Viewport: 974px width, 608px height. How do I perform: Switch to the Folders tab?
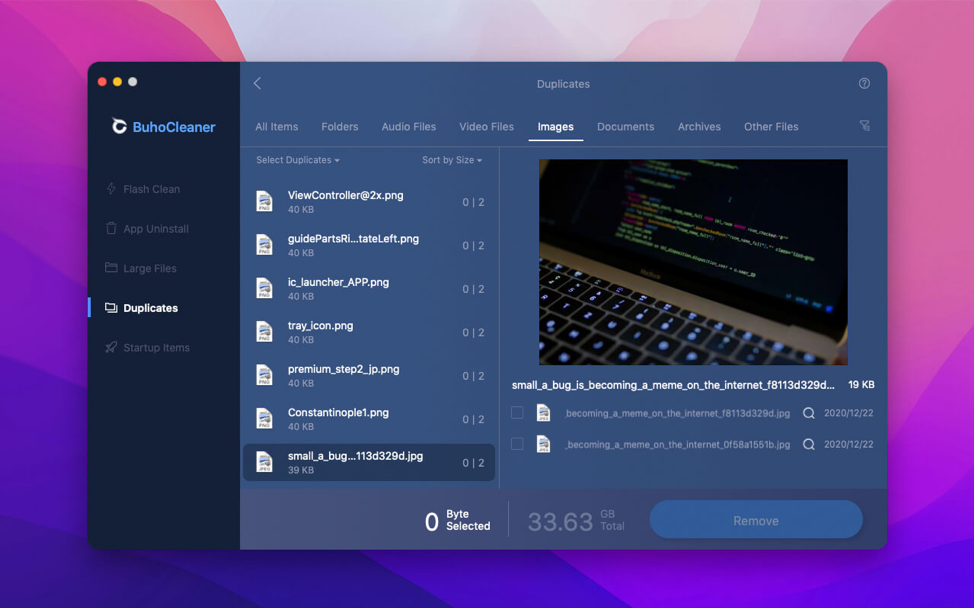[x=340, y=127]
